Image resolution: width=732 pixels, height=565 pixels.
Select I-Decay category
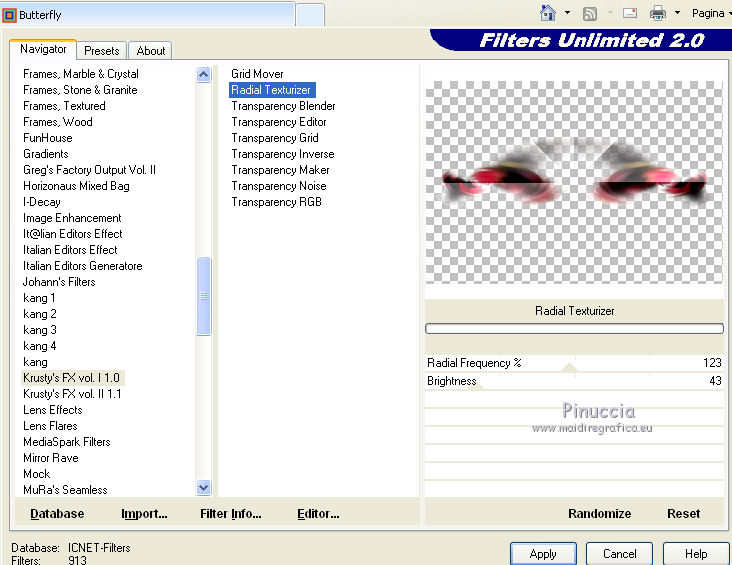coord(42,202)
